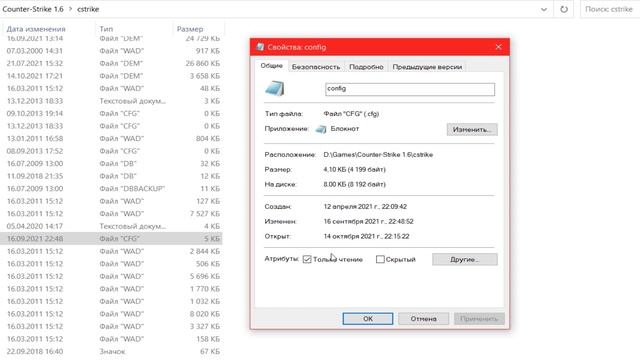640x360 pixels.
Task: Select the 3 327 КБ WAD row
Action: tap(111, 326)
